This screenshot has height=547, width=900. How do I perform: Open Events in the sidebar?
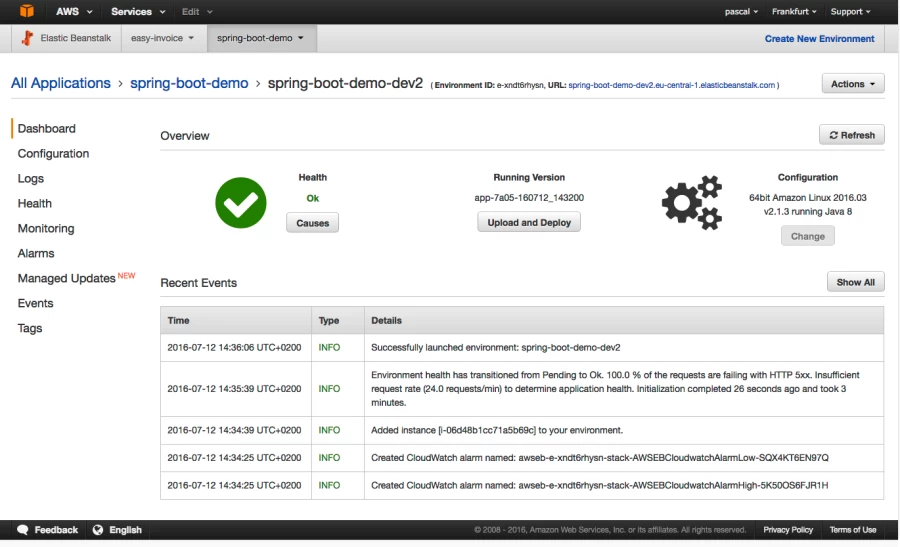[35, 303]
